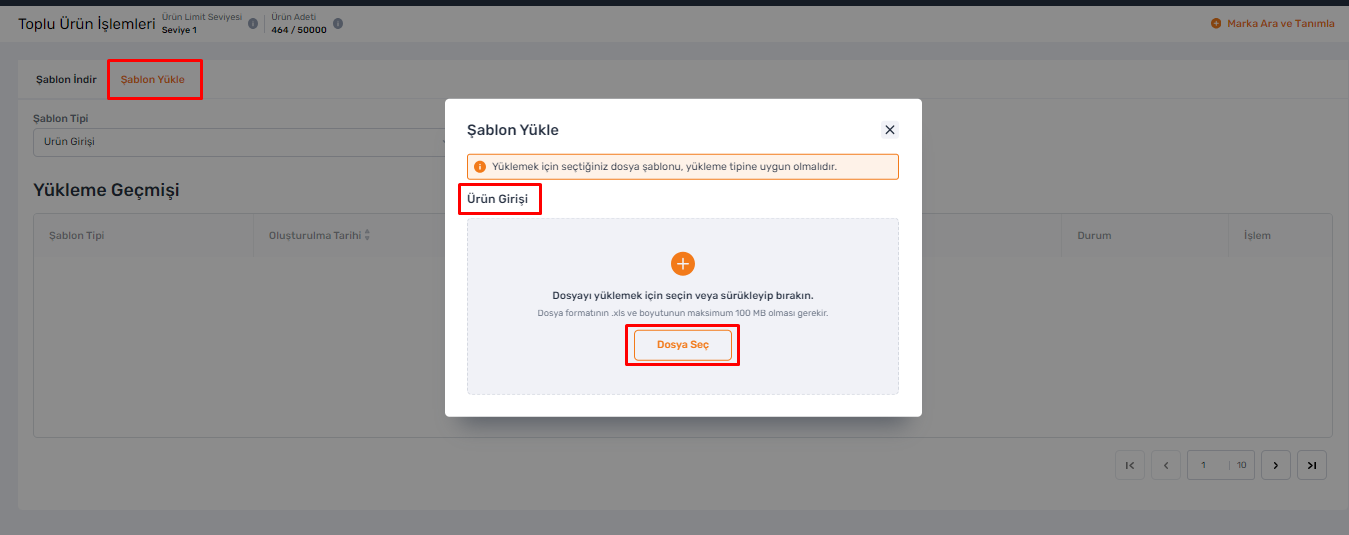The image size is (1349, 535).
Task: Click the file drop zone area
Action: 683,306
